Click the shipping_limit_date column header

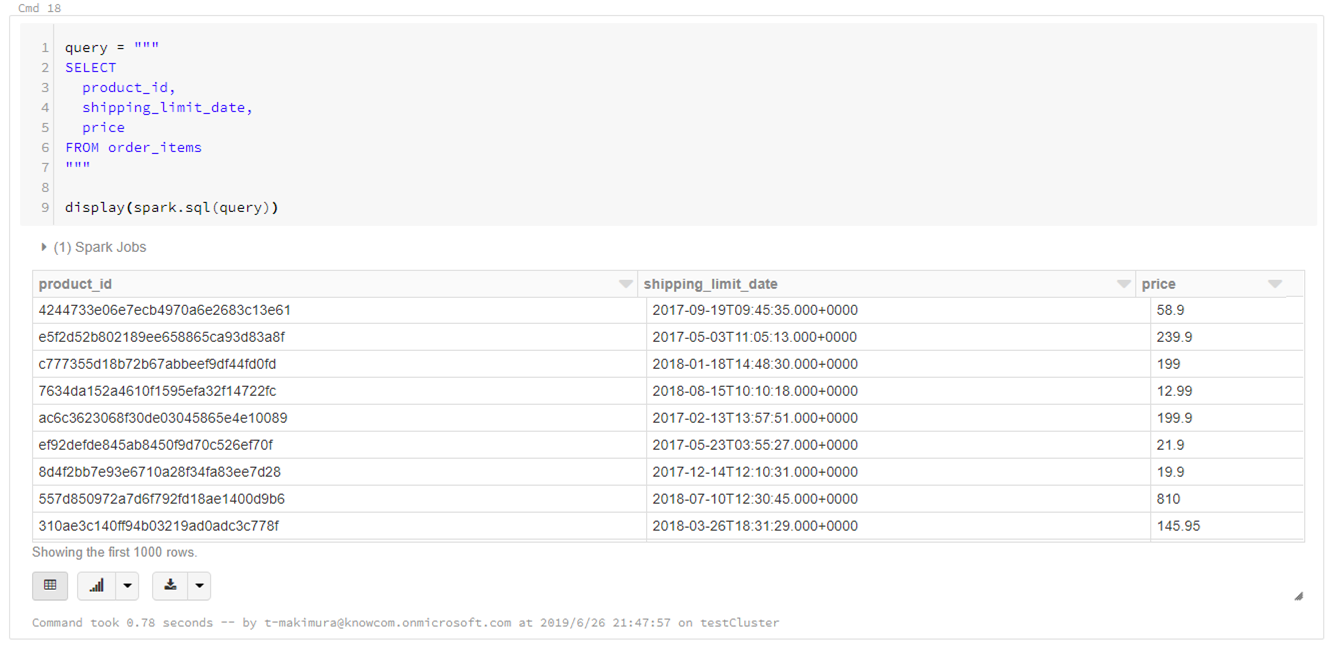710,284
